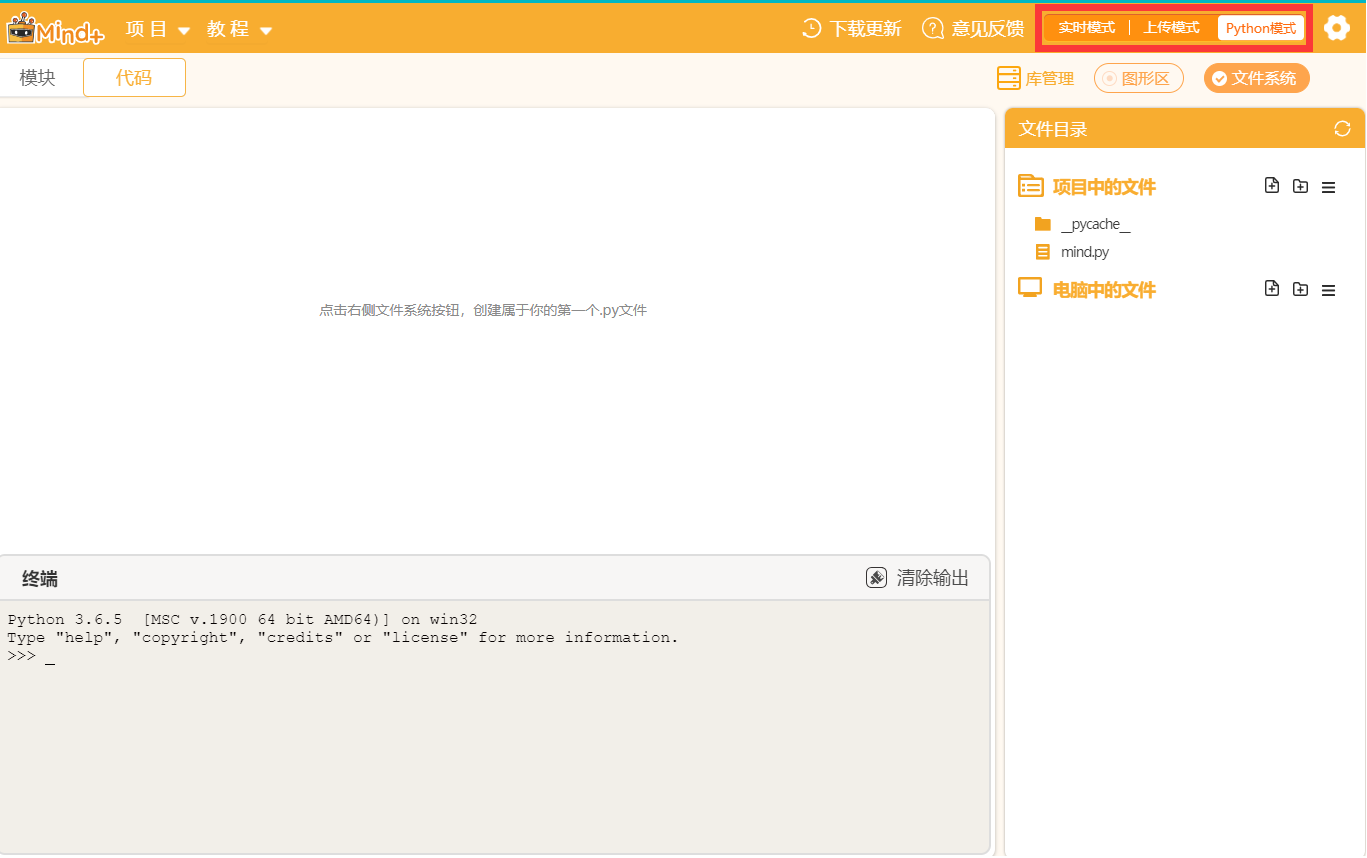Select the __pycache__ folder name
The height and width of the screenshot is (858, 1367).
[1096, 224]
